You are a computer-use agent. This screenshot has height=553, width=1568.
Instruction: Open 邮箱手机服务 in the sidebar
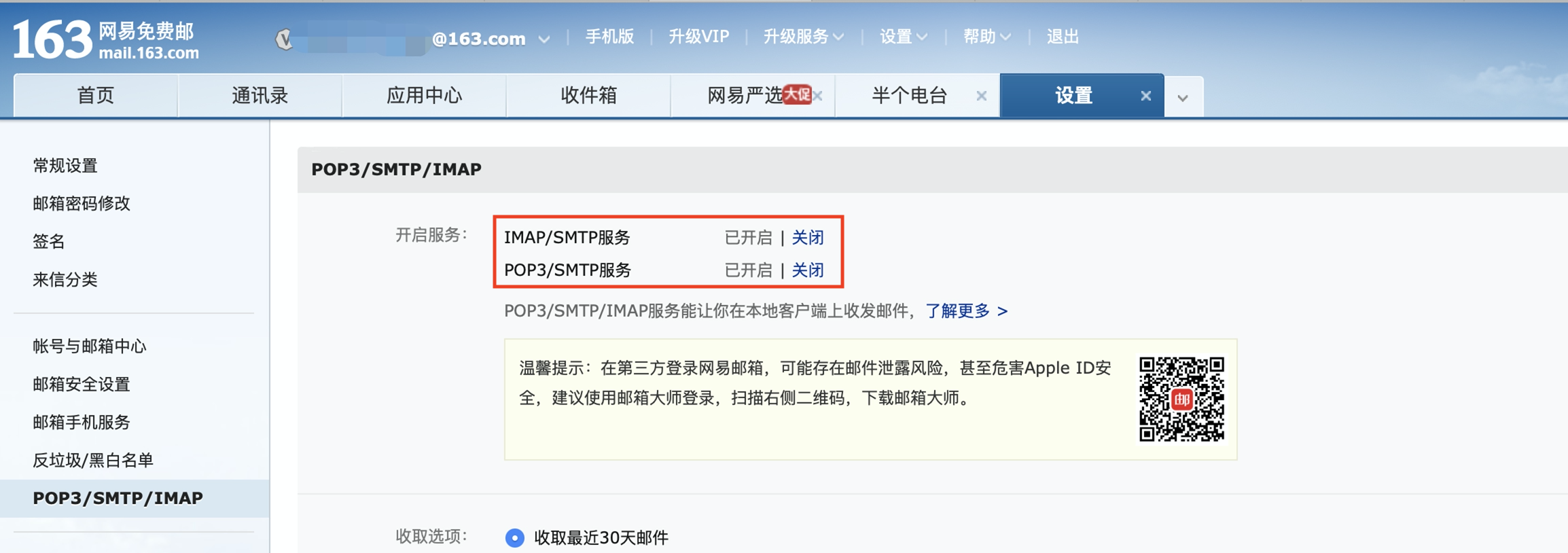pos(82,423)
